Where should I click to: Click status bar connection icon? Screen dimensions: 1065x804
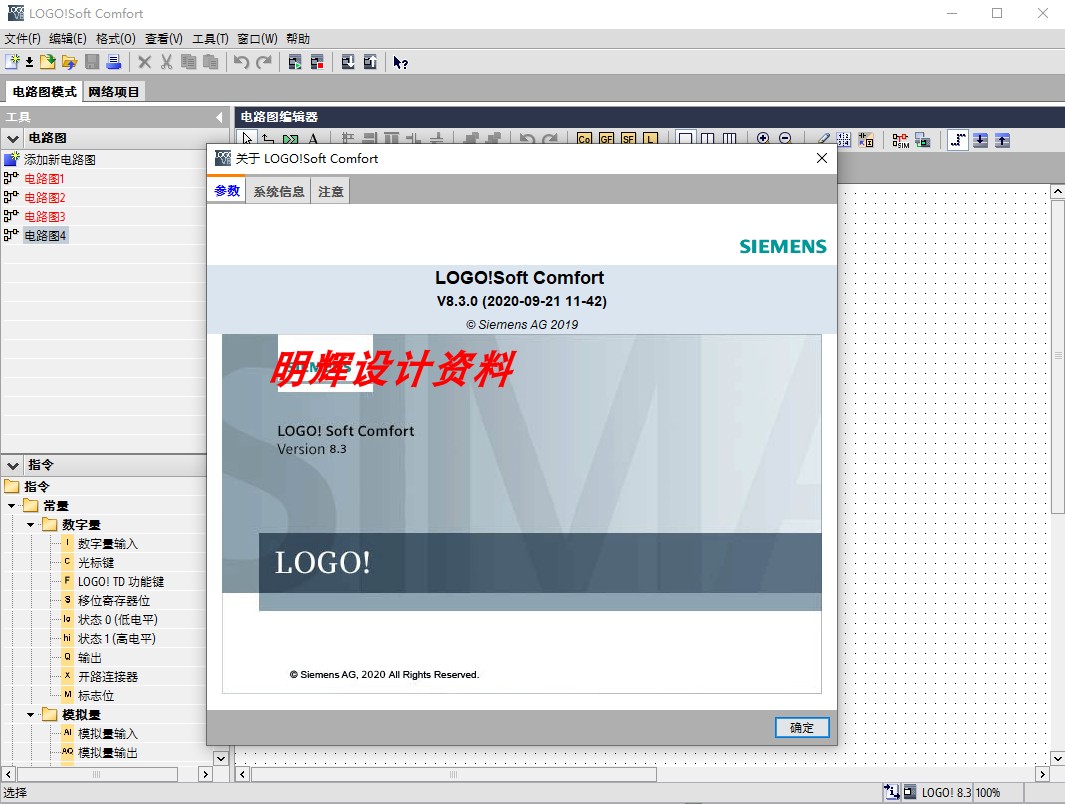(891, 792)
